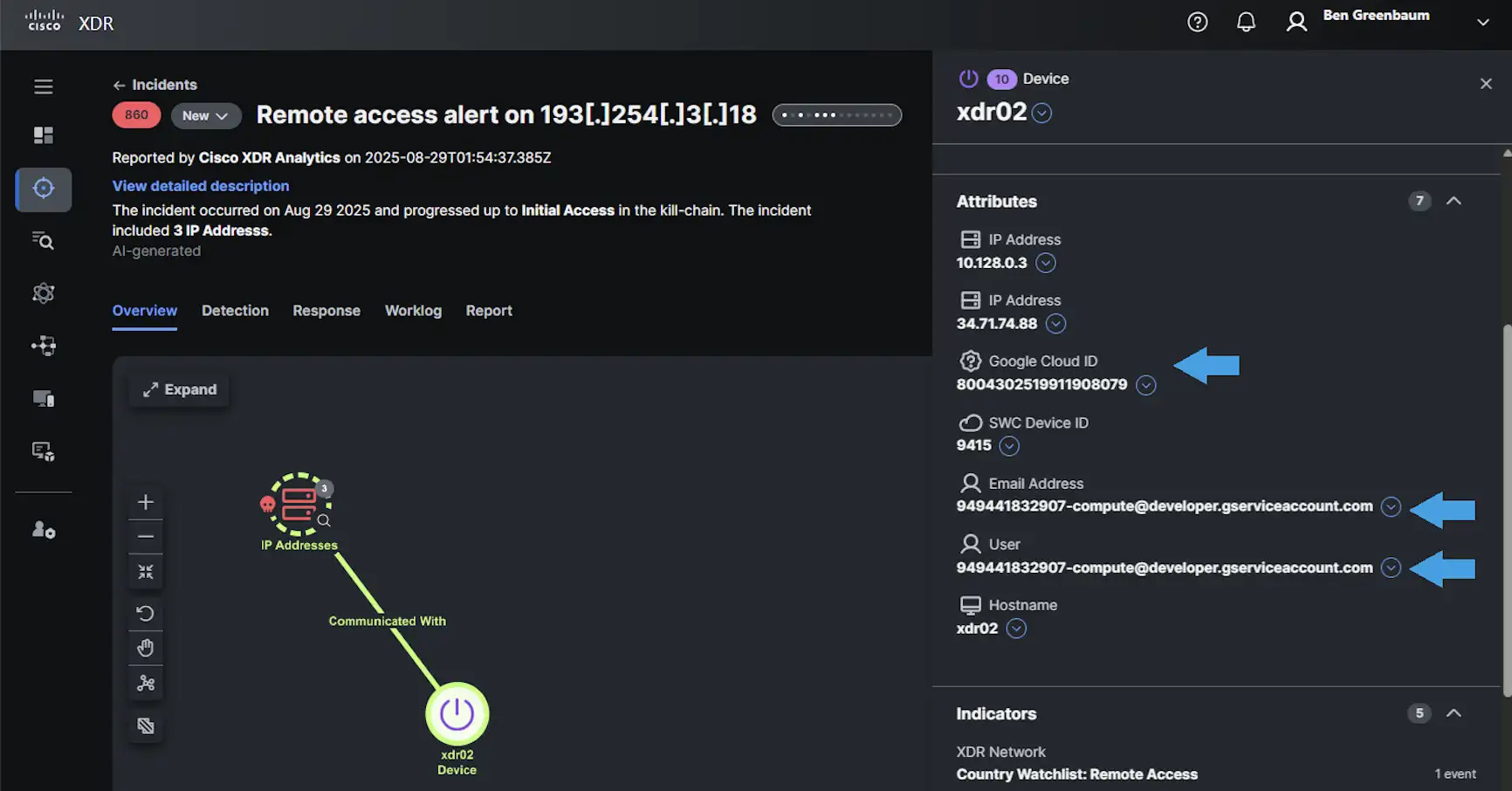Open the New status dropdown
1512x791 pixels.
[x=206, y=114]
